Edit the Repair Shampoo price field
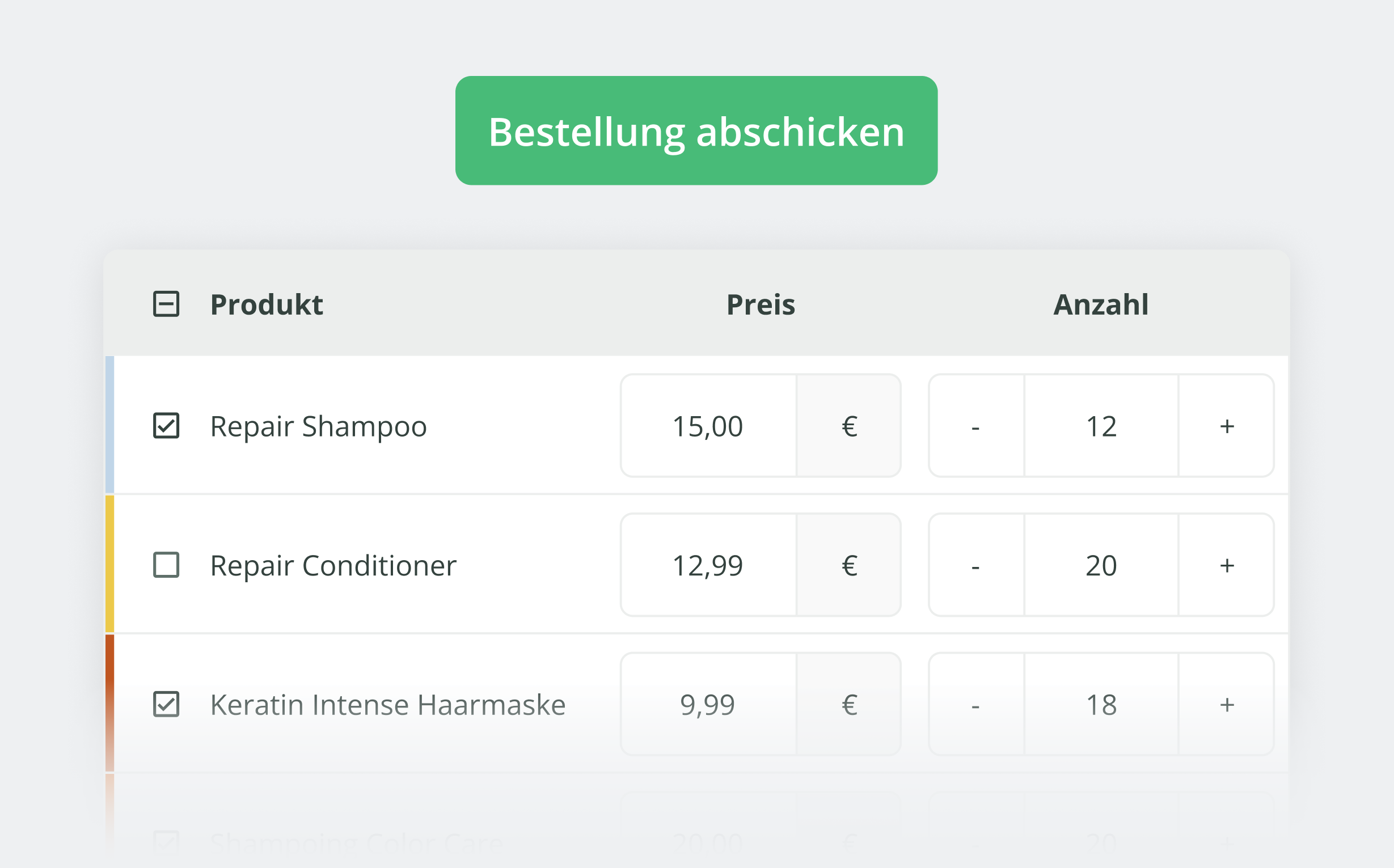This screenshot has height=868, width=1394. point(708,426)
